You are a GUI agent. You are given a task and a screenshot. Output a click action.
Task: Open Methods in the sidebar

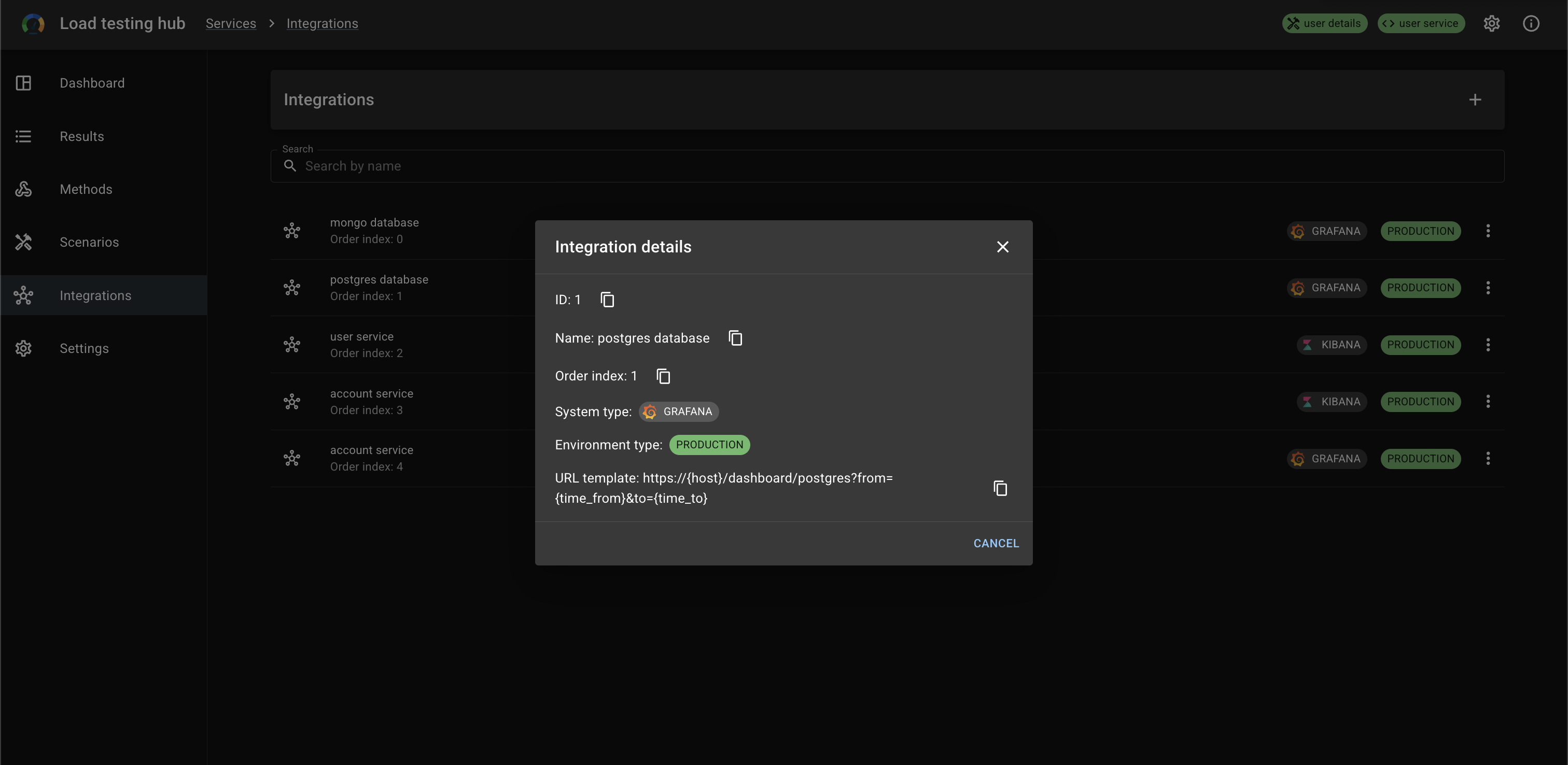[104, 189]
